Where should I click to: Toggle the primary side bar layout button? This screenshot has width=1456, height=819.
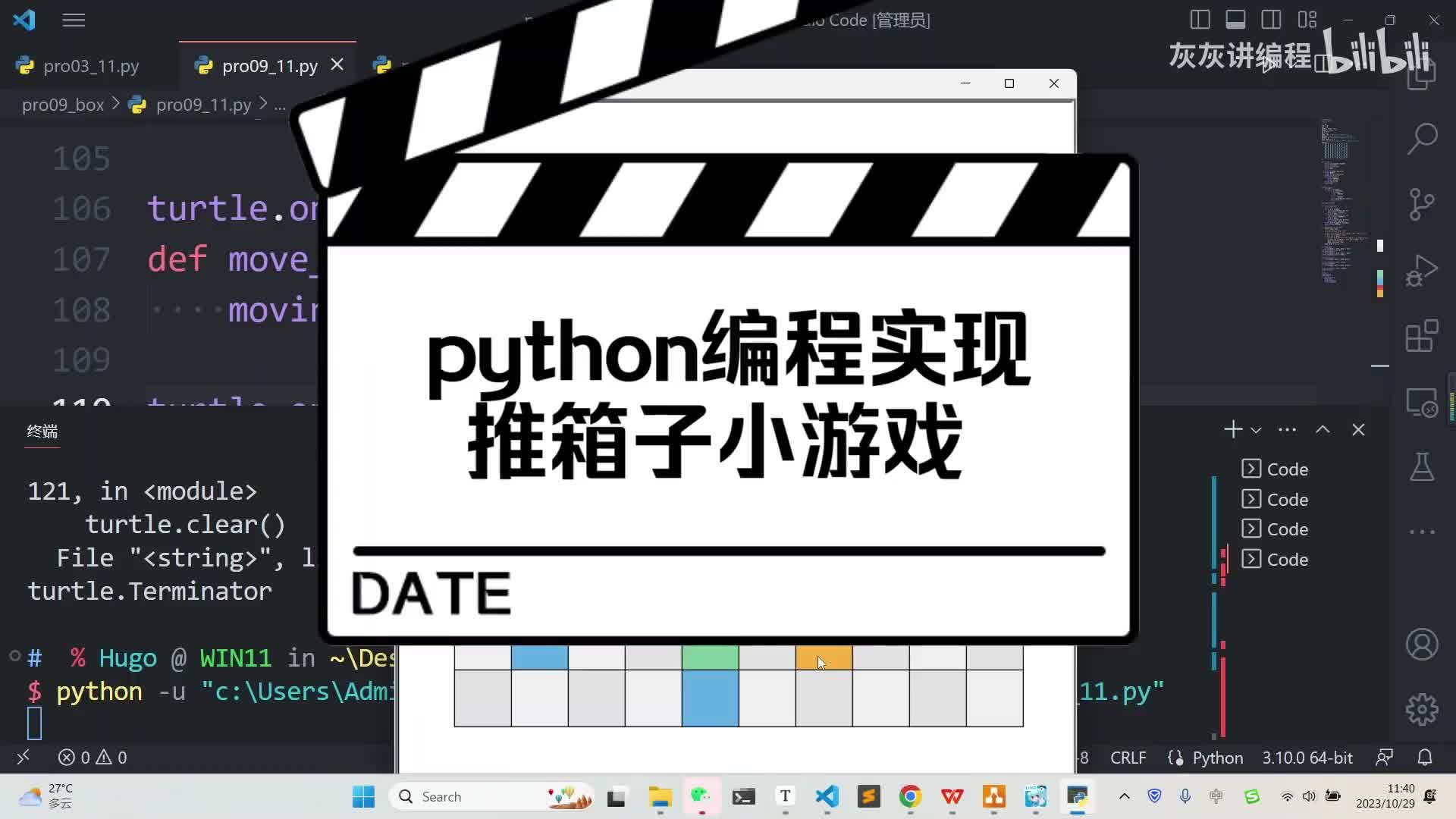click(x=1200, y=20)
